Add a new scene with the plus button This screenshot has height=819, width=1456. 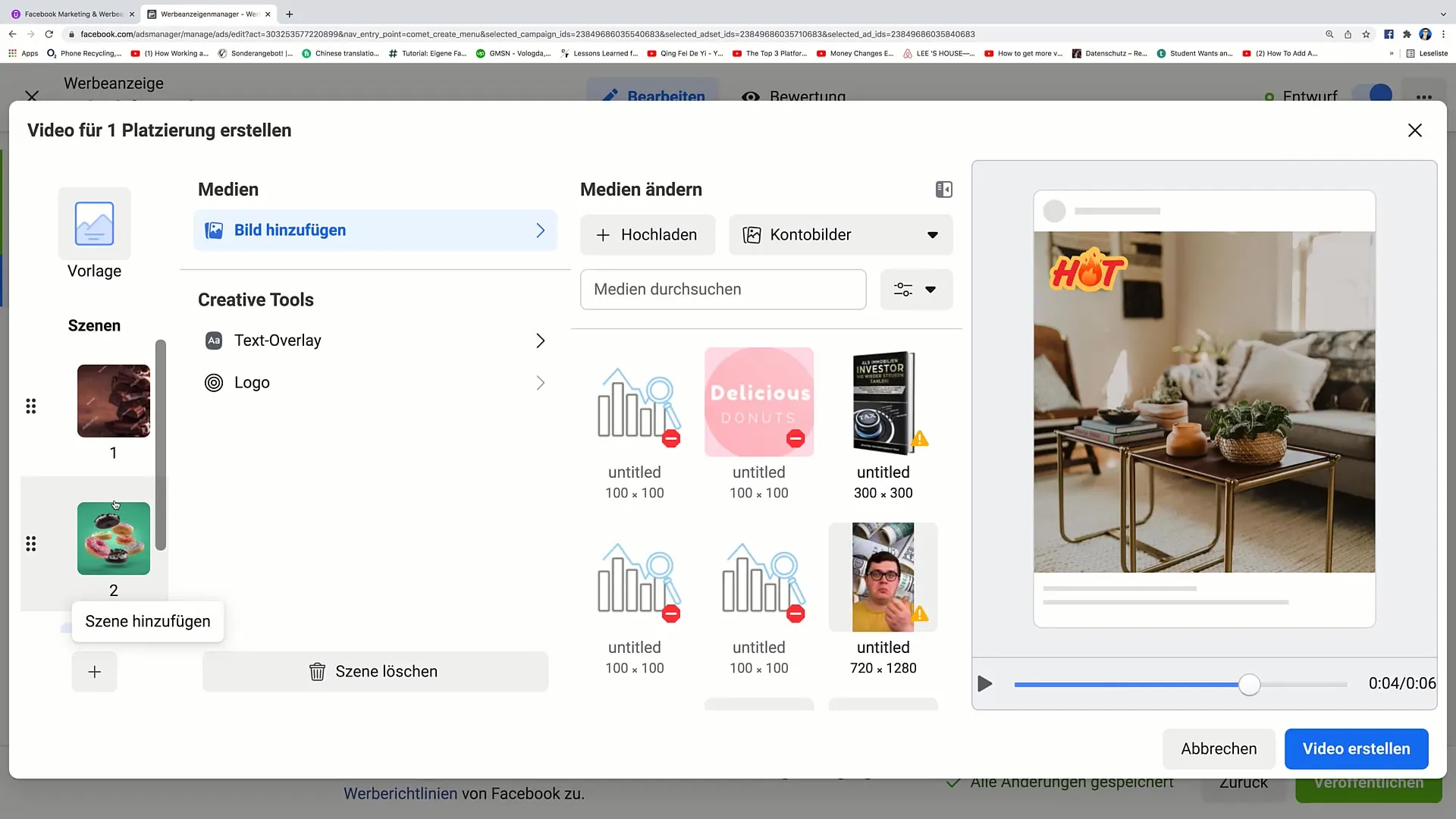point(95,672)
